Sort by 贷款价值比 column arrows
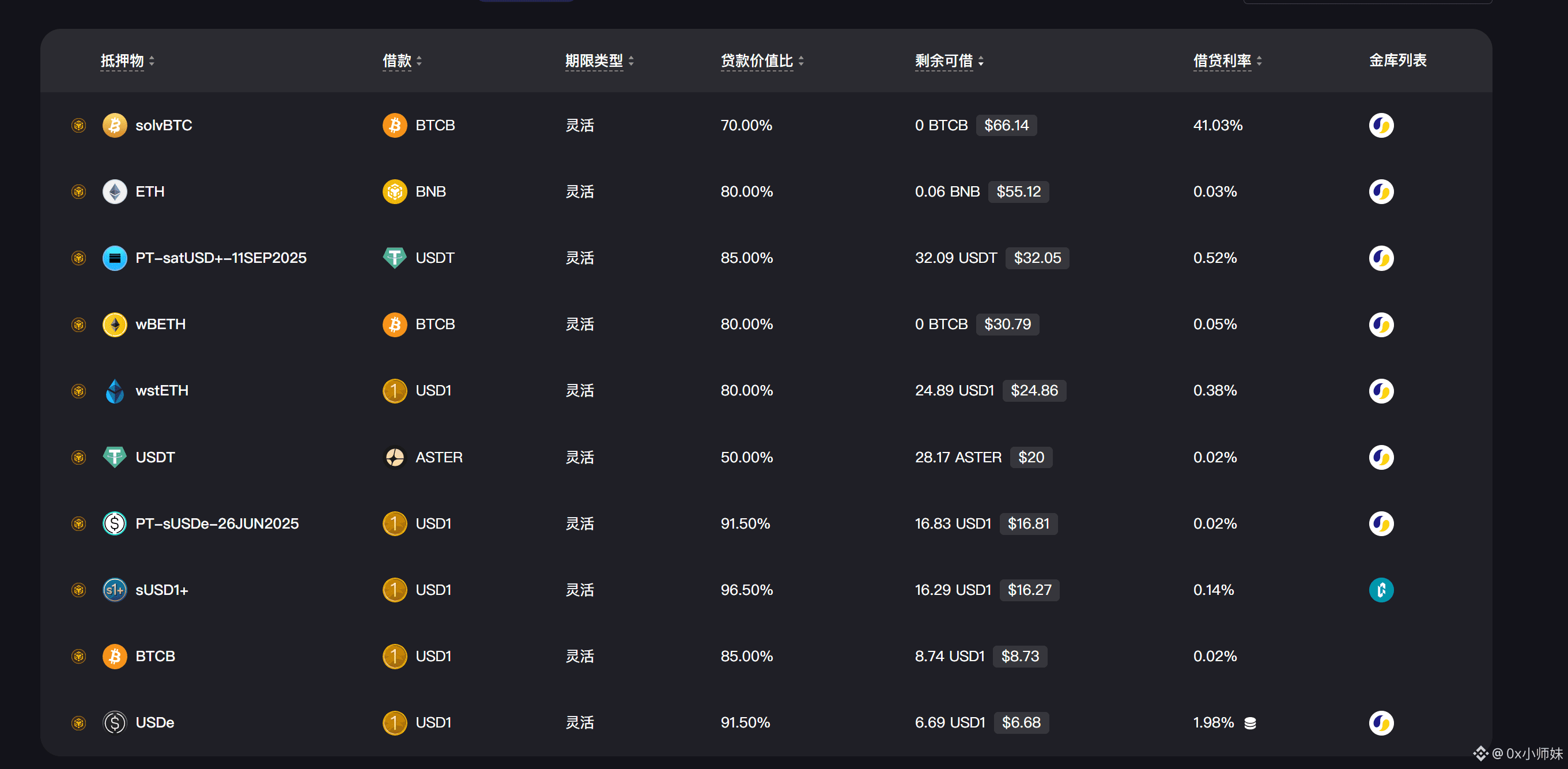Viewport: 1568px width, 769px height. (800, 61)
